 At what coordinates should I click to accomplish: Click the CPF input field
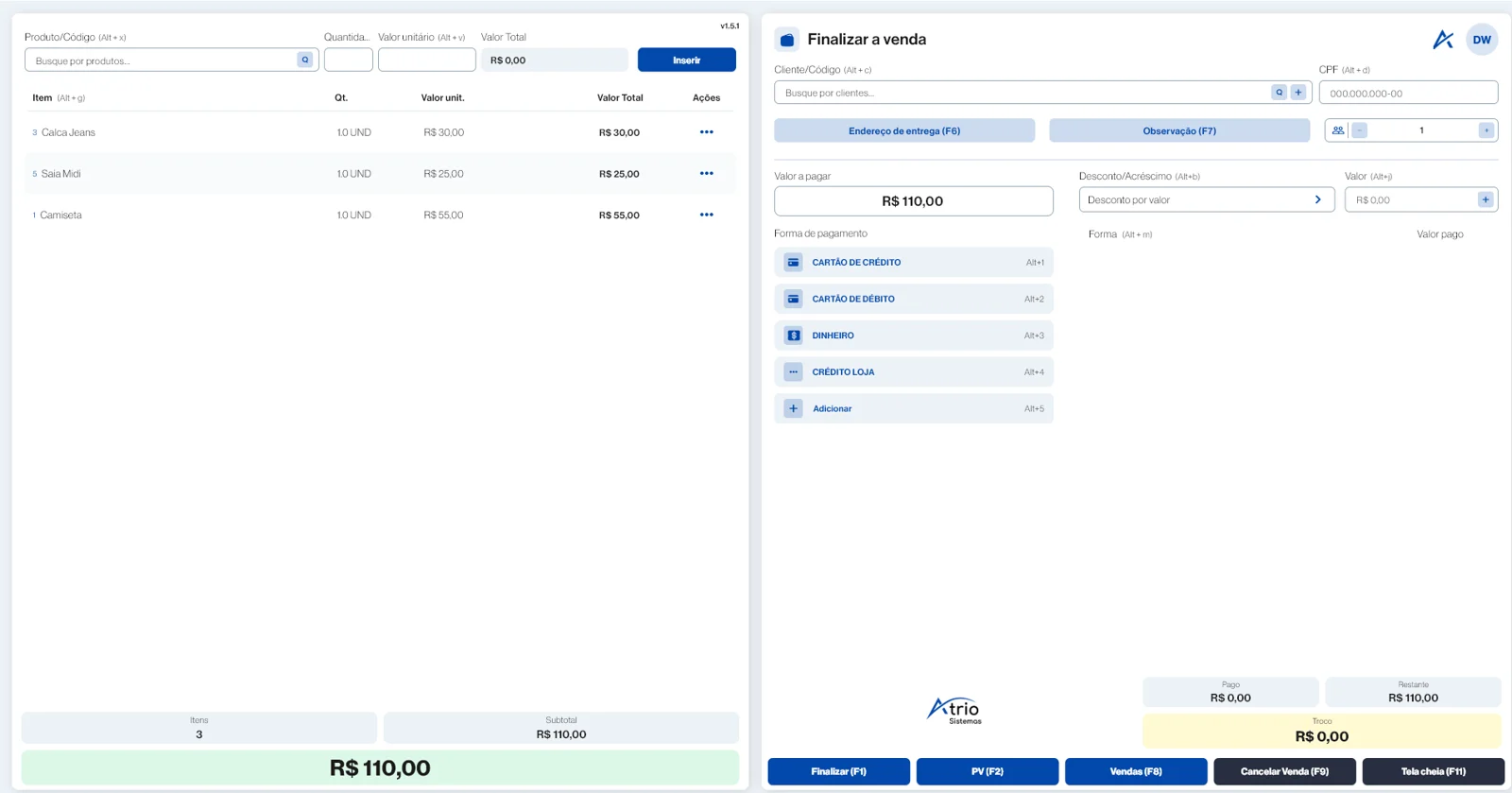[x=1408, y=93]
